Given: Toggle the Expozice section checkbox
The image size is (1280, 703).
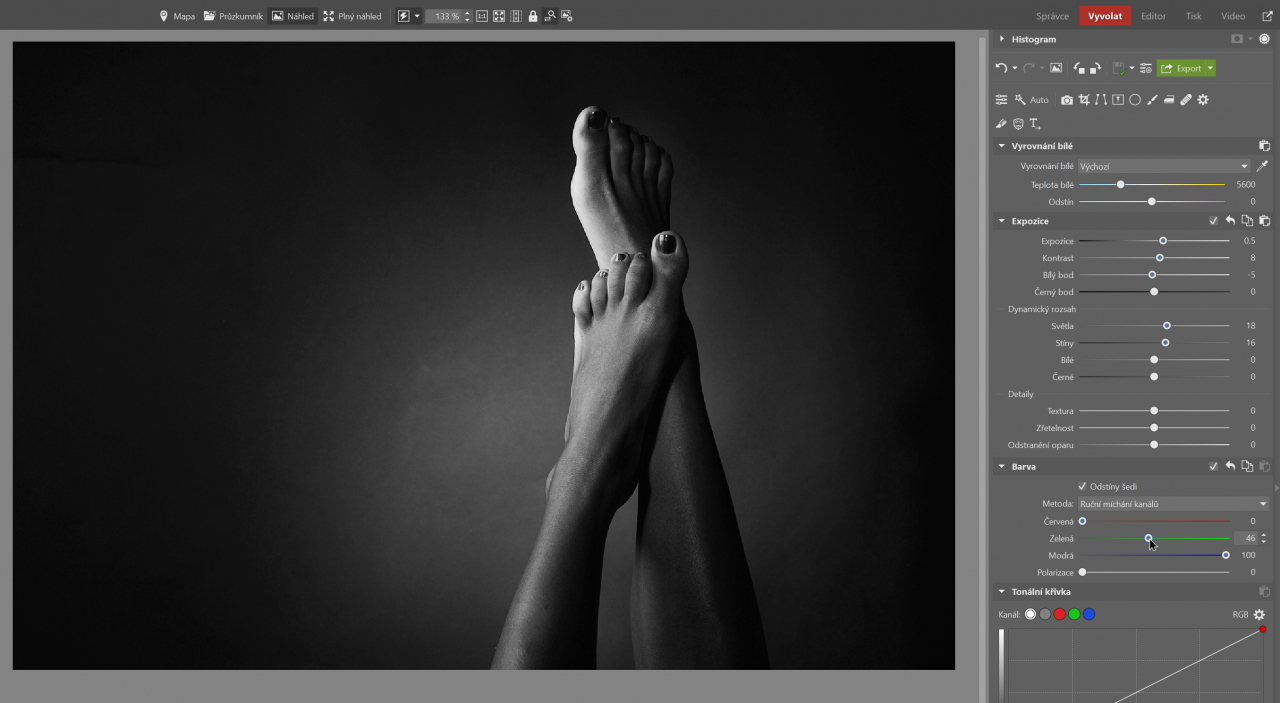Looking at the screenshot, I should pos(1213,221).
